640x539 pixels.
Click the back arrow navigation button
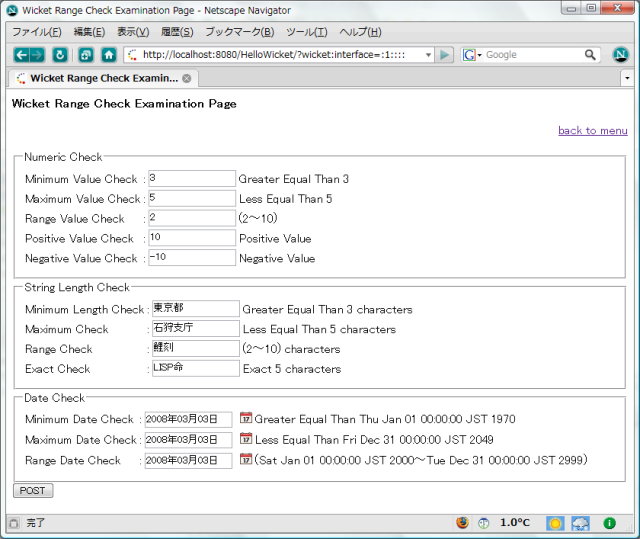pos(22,55)
